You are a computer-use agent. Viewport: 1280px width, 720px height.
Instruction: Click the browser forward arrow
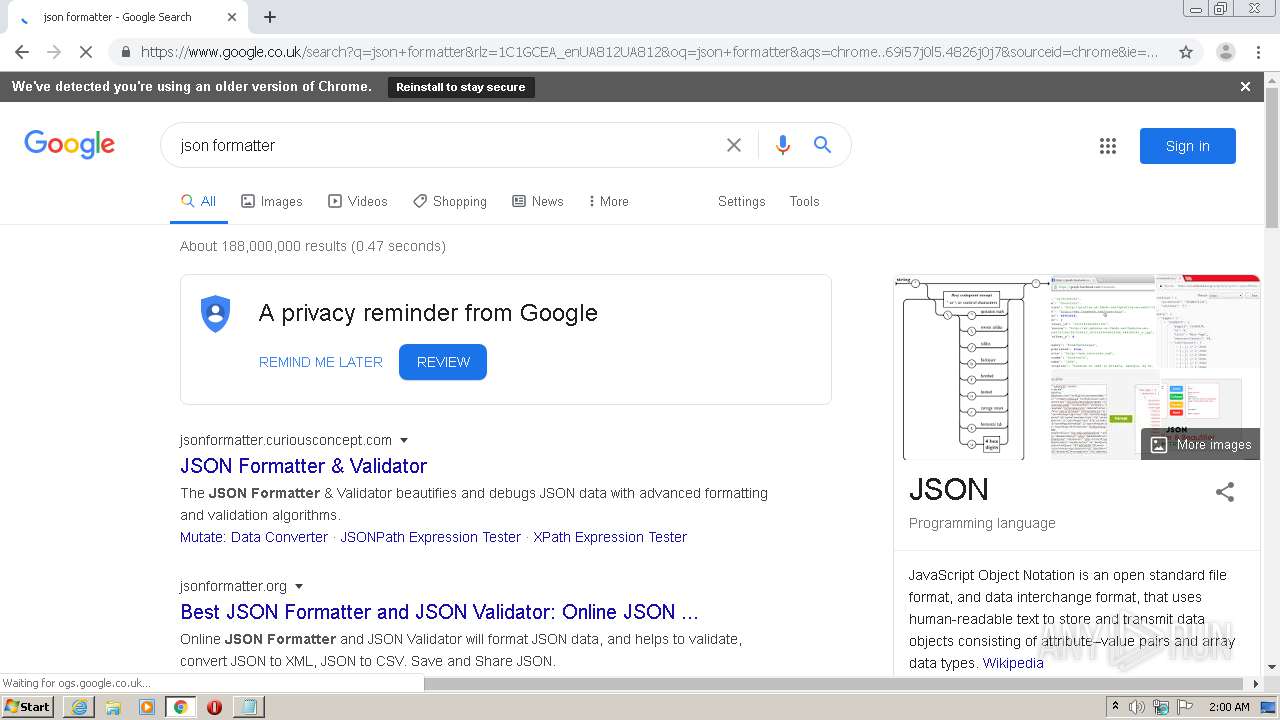54,52
